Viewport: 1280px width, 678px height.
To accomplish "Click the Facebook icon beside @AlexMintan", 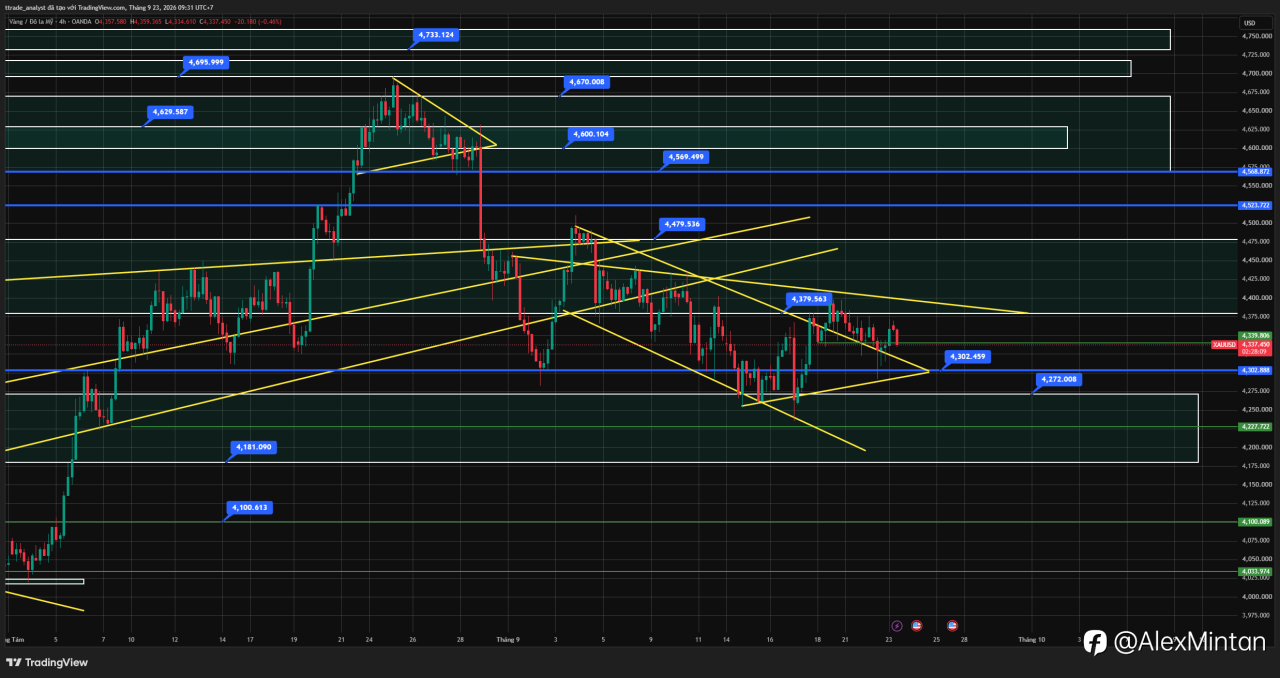I will [x=1095, y=642].
